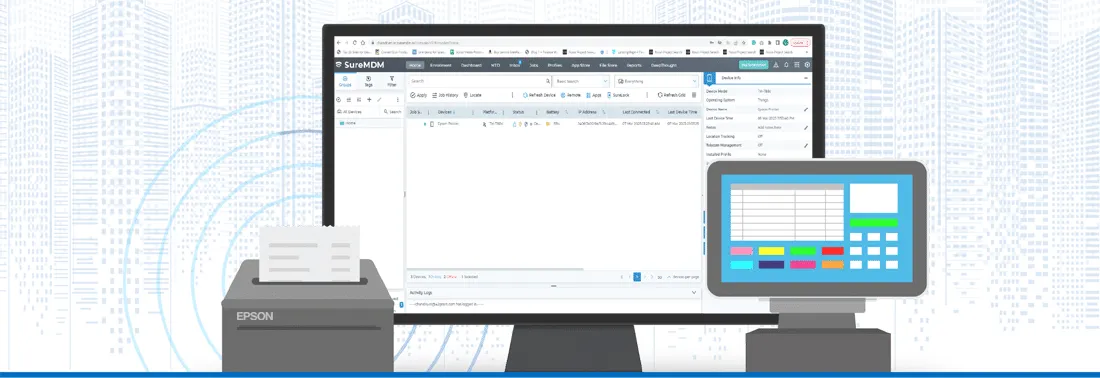1100x378 pixels.
Task: Open the Reports tab
Action: pos(634,65)
